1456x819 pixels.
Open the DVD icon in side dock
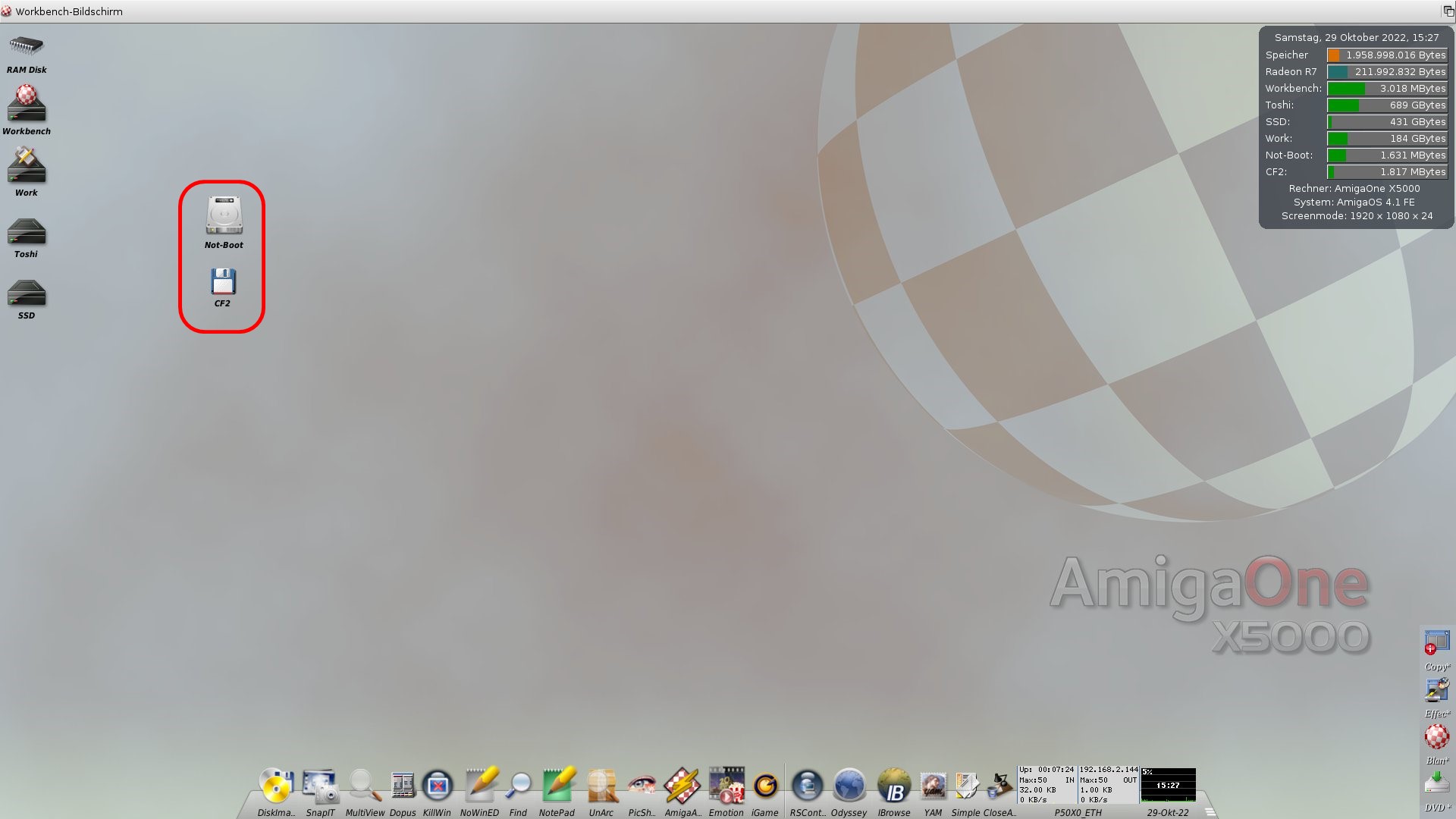[x=1436, y=784]
